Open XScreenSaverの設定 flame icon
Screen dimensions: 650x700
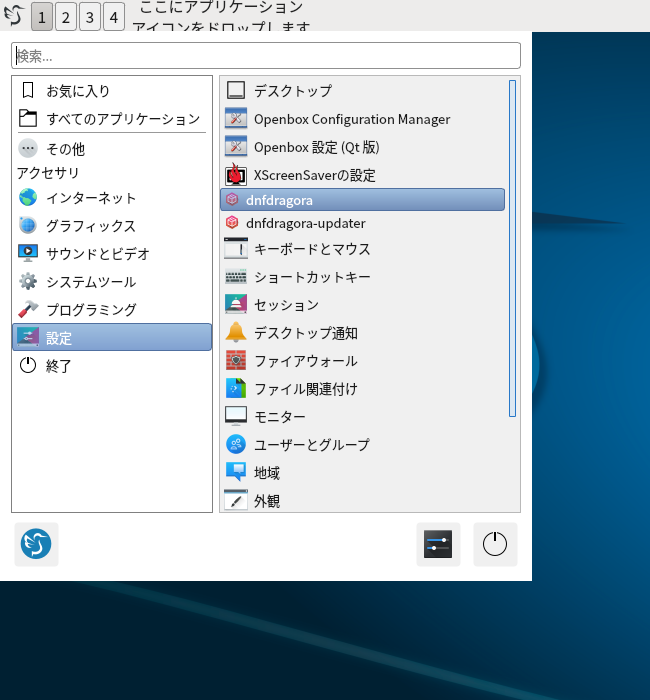tap(236, 175)
